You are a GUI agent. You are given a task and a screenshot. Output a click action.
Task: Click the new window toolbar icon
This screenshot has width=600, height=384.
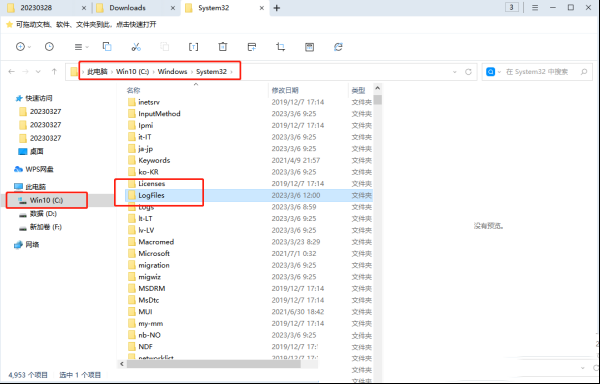coord(252,47)
